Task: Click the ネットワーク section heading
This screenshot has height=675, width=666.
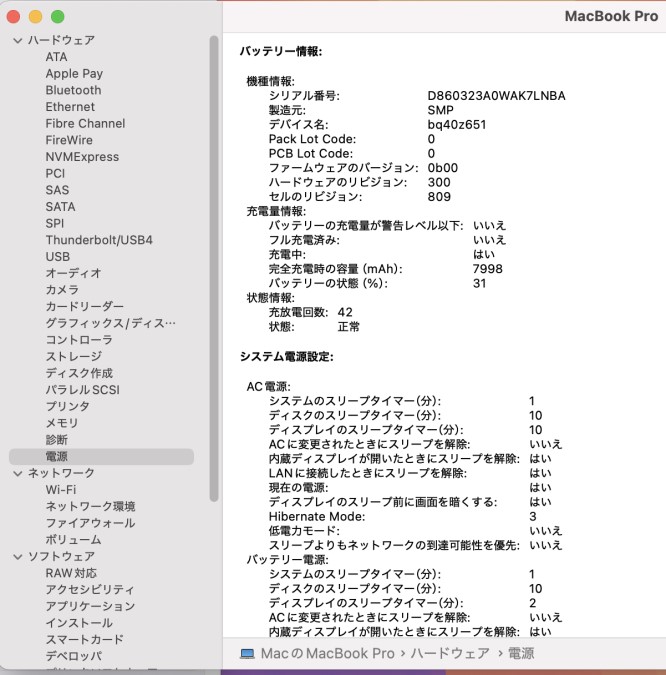Action: (x=62, y=474)
